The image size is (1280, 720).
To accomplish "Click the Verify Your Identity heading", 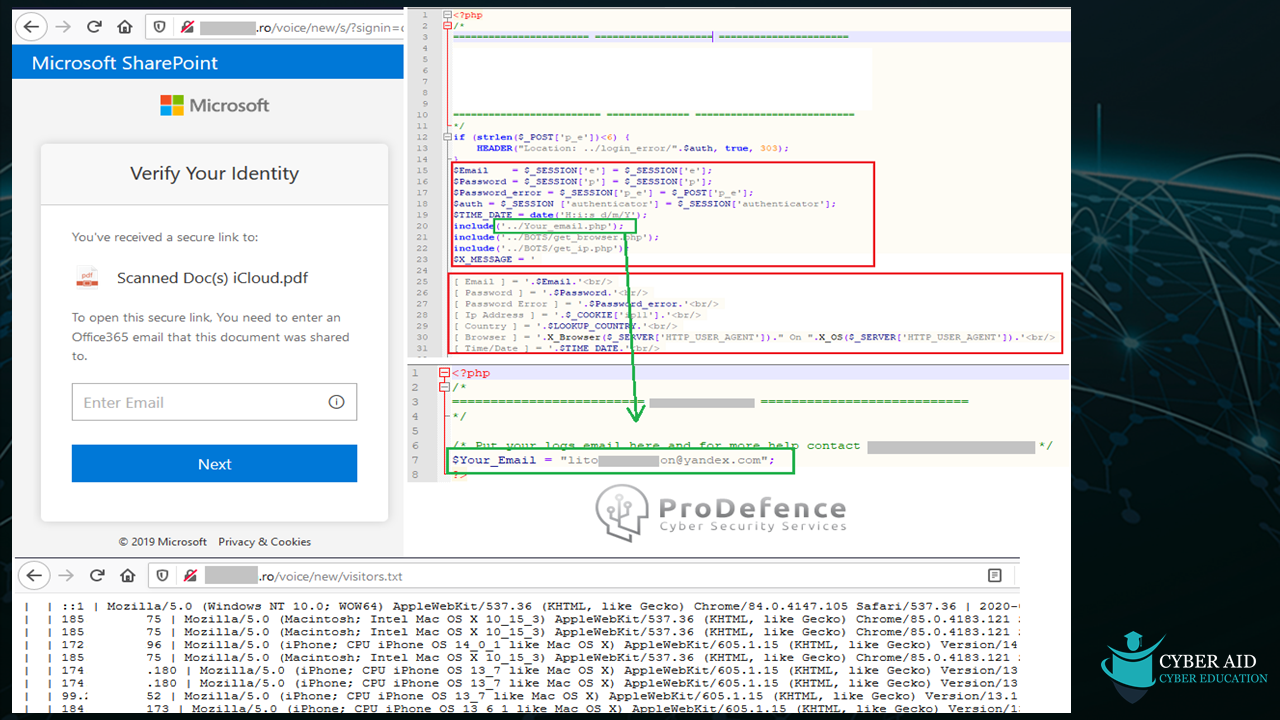I will pyautogui.click(x=214, y=173).
